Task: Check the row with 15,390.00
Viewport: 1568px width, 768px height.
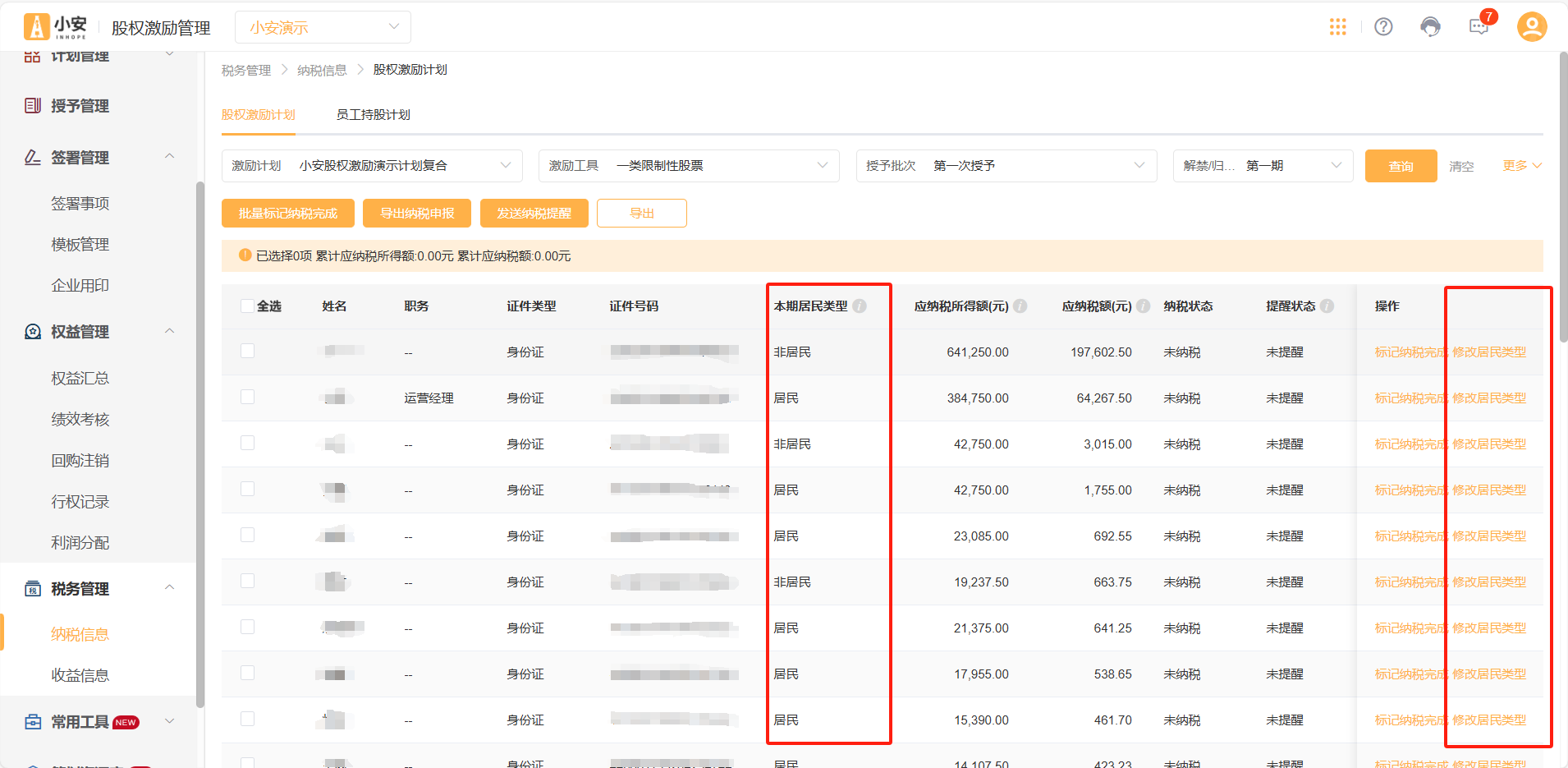Action: [247, 719]
